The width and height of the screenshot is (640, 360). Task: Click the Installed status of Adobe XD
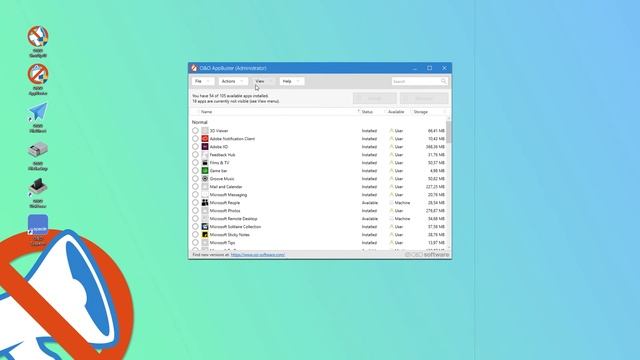[x=369, y=147]
